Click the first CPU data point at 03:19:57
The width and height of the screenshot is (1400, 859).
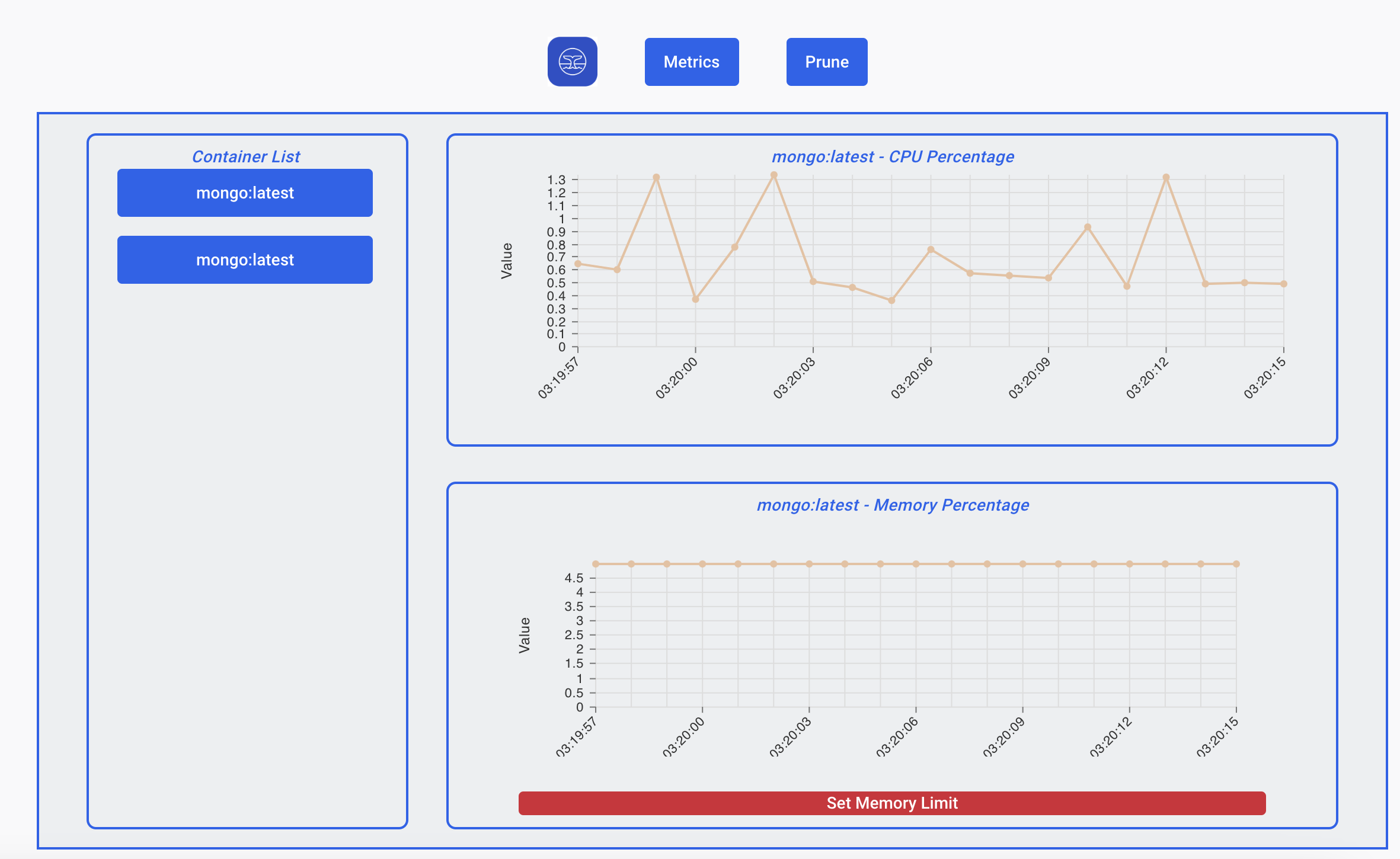pos(578,264)
